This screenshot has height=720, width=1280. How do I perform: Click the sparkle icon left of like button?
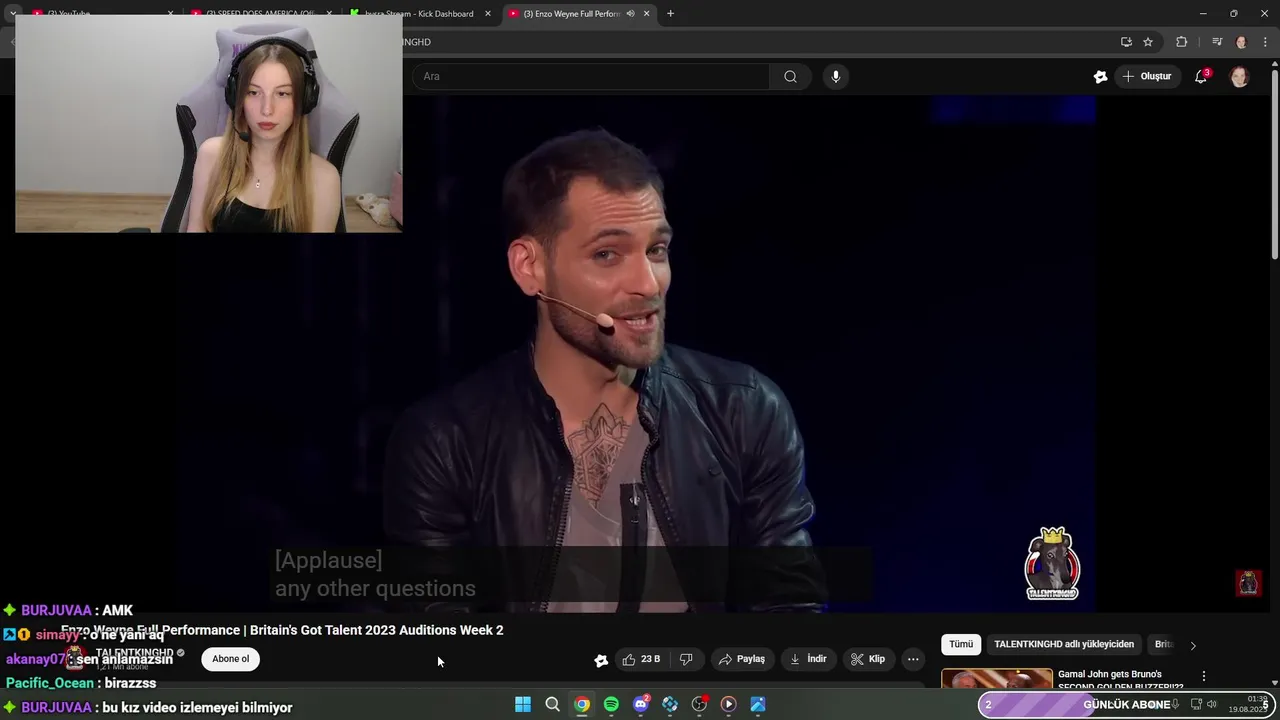point(600,660)
